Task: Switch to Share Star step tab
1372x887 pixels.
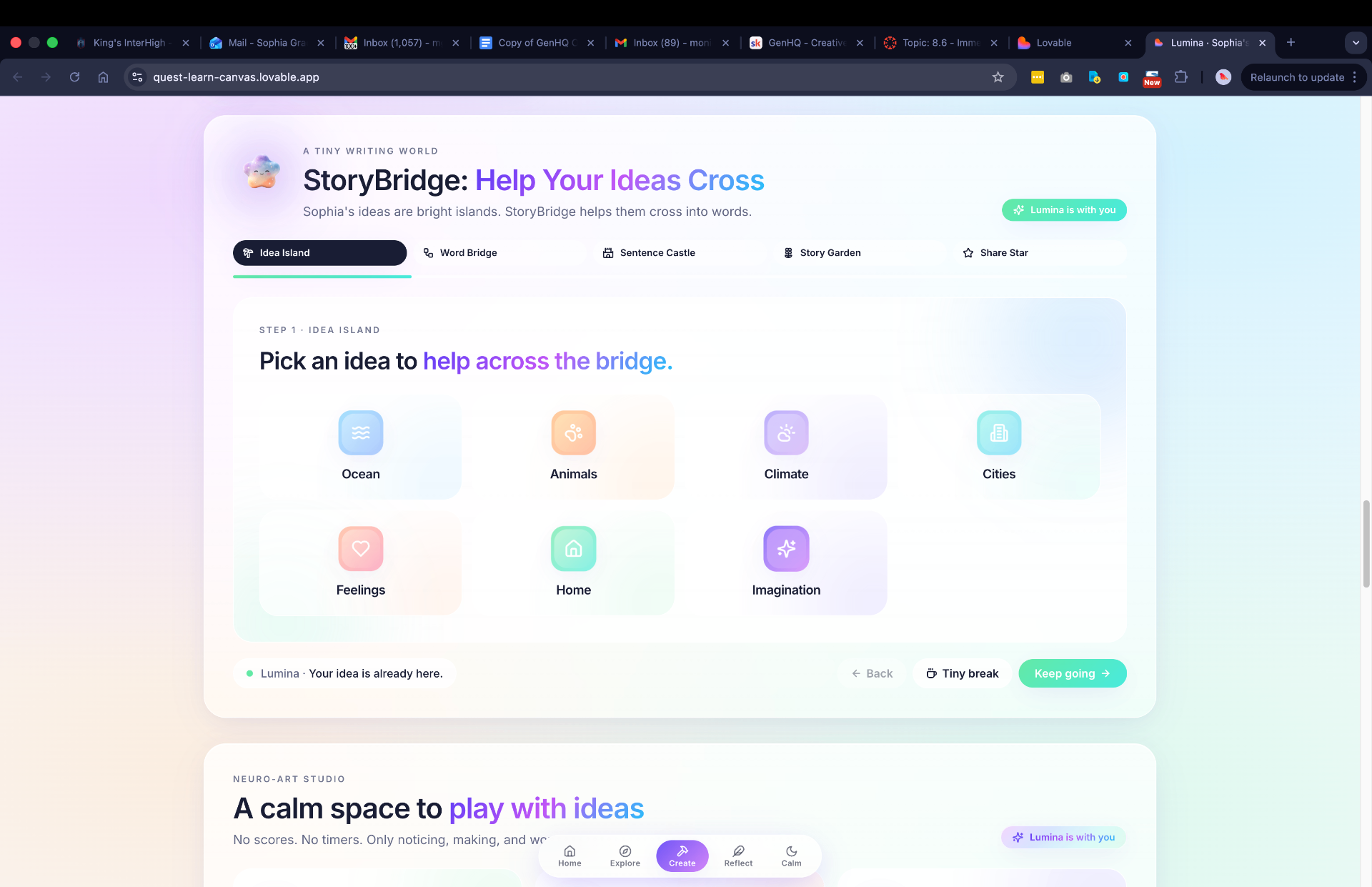Action: click(x=1040, y=253)
